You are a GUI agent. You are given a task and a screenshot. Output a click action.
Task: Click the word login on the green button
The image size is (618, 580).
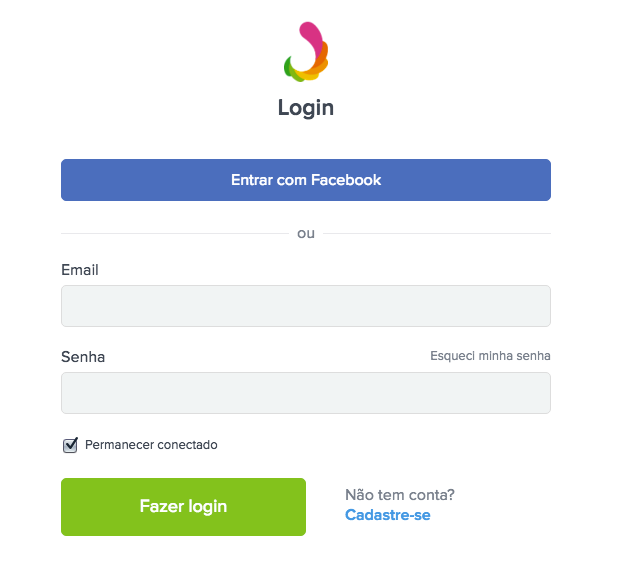pos(208,507)
